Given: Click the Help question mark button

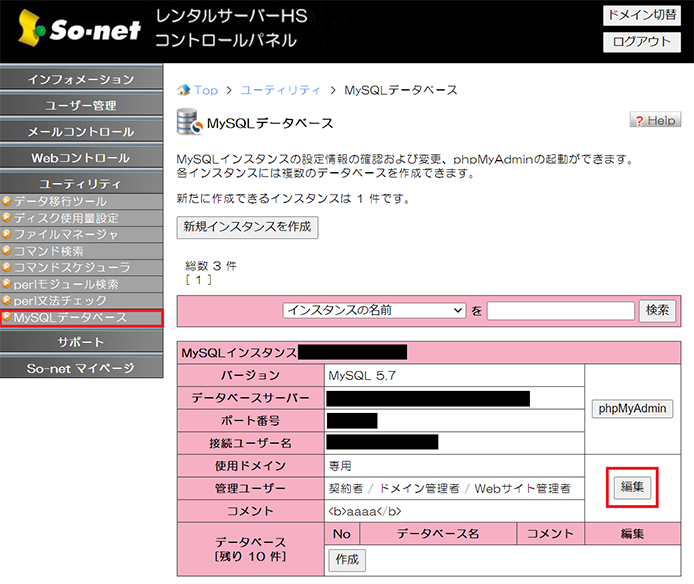Looking at the screenshot, I should (x=655, y=120).
